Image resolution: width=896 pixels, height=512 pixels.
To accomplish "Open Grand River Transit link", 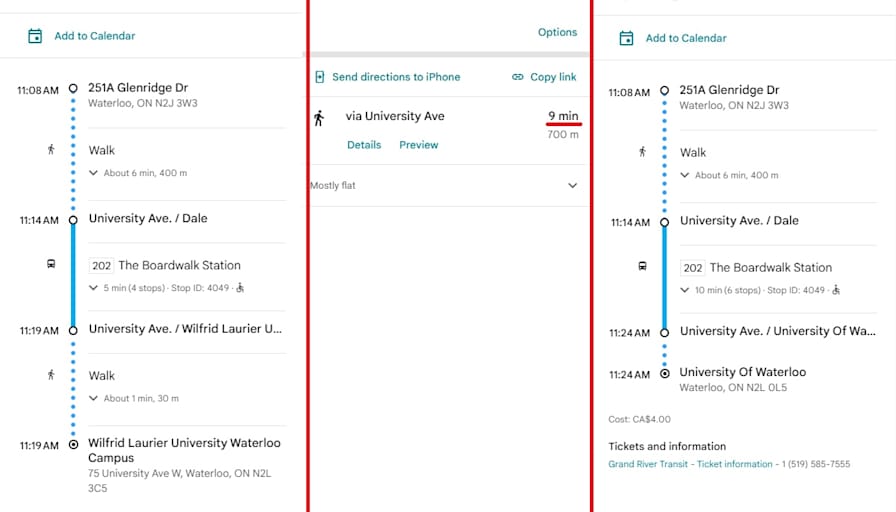I will coord(648,464).
